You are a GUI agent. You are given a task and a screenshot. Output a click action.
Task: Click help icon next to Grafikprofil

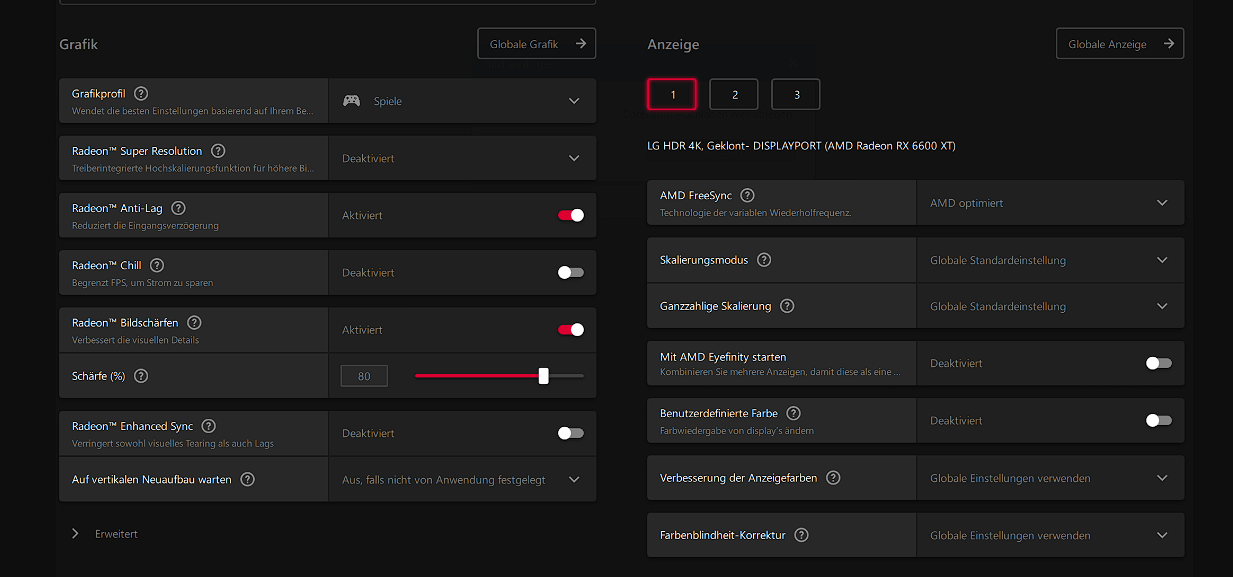(x=141, y=94)
